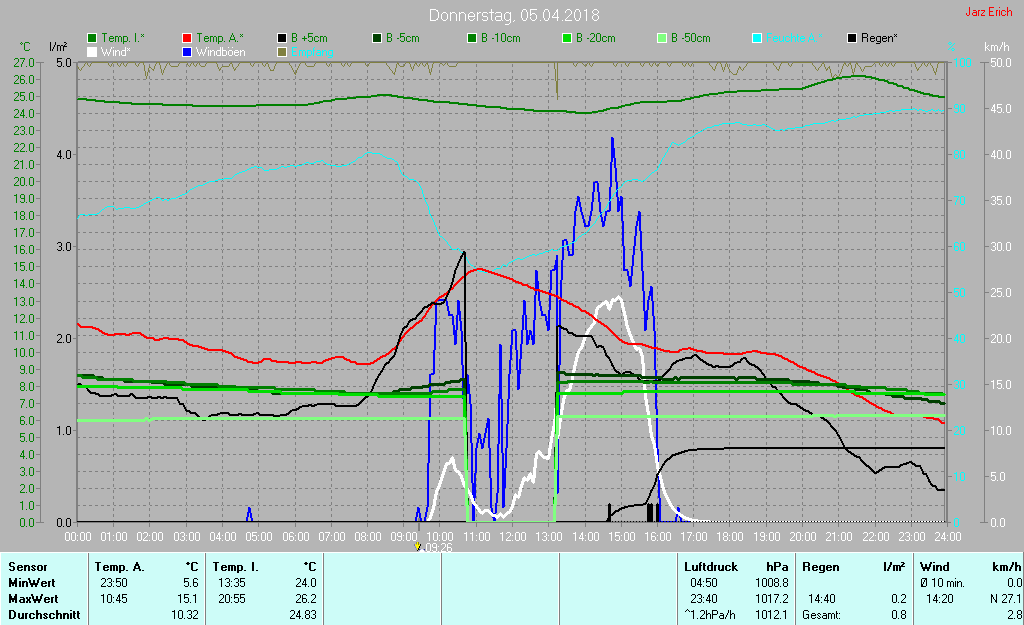Click the B -10cm legend square

coord(472,38)
